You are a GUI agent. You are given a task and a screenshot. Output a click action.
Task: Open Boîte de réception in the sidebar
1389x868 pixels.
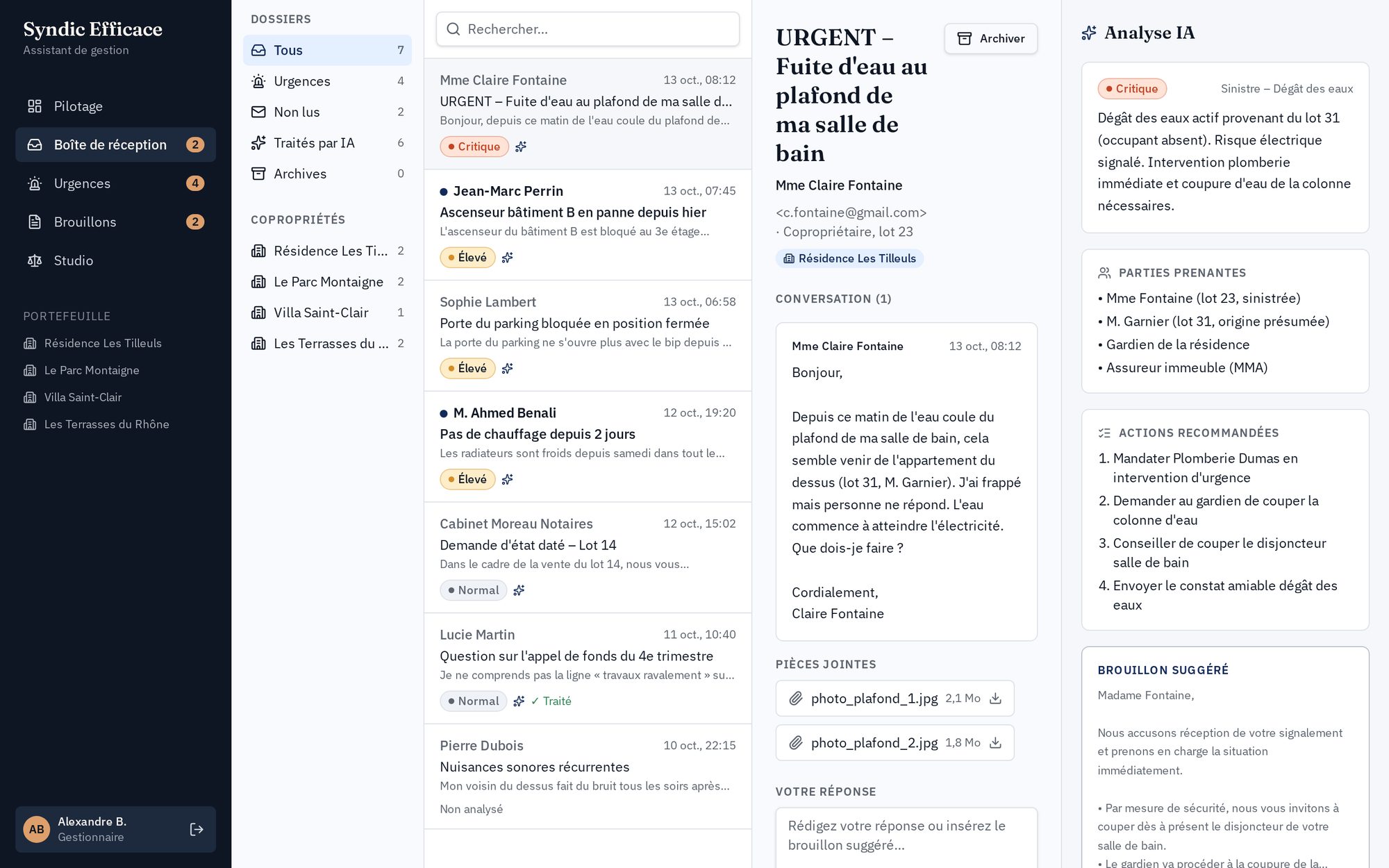[115, 144]
